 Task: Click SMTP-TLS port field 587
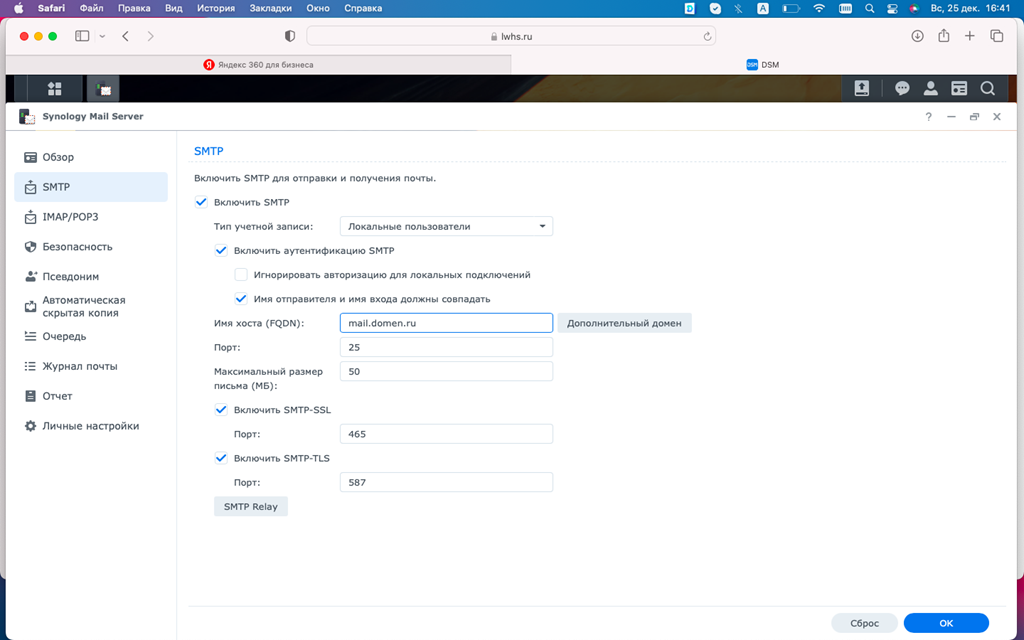[x=446, y=483]
